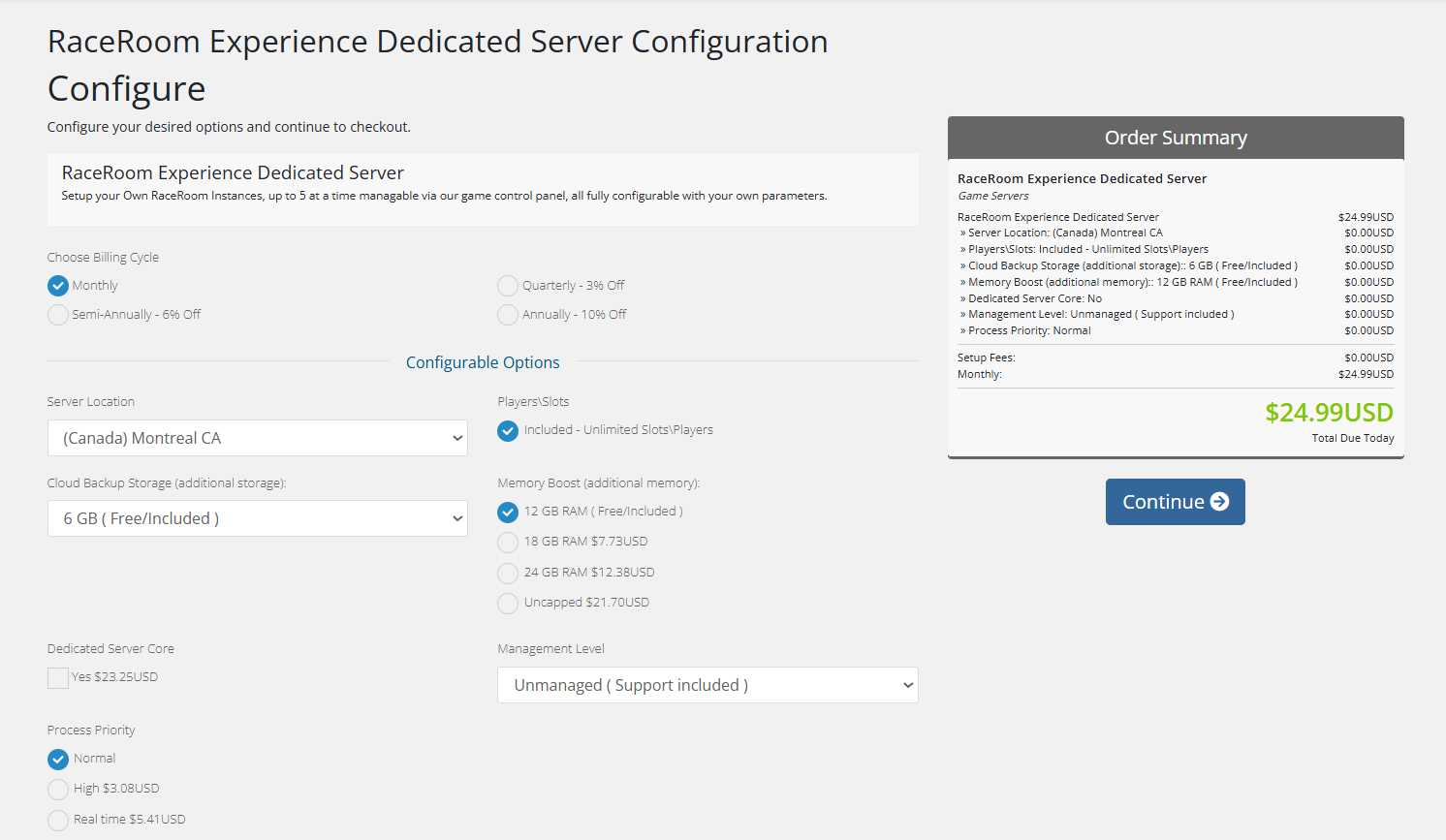1446x840 pixels.
Task: Click the Server Location field label
Action: point(91,402)
